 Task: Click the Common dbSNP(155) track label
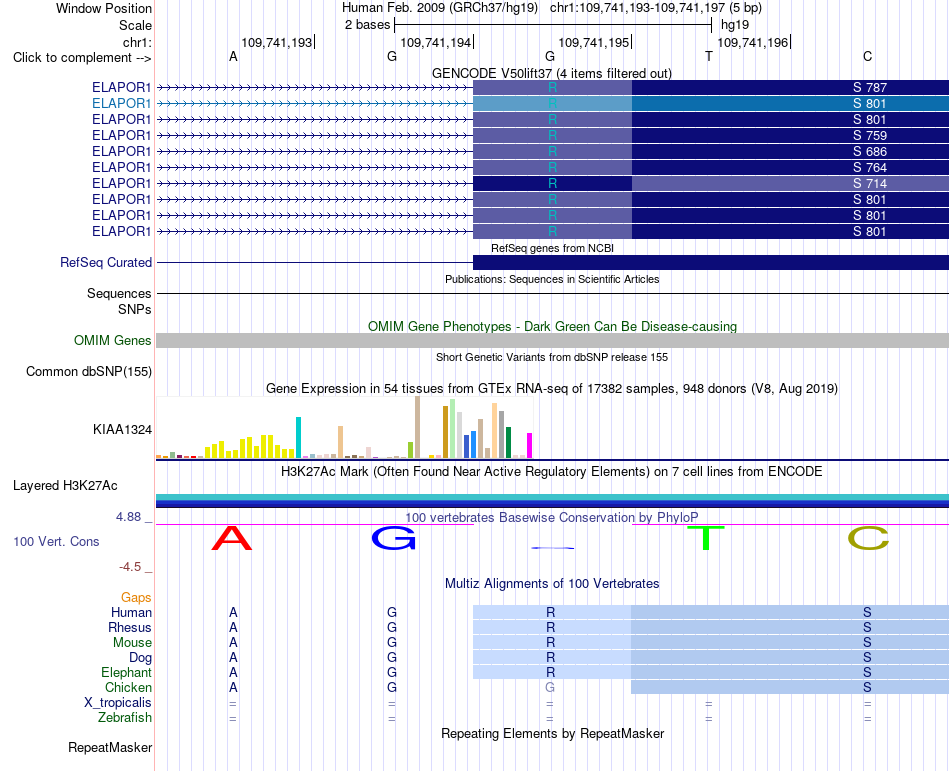point(88,371)
